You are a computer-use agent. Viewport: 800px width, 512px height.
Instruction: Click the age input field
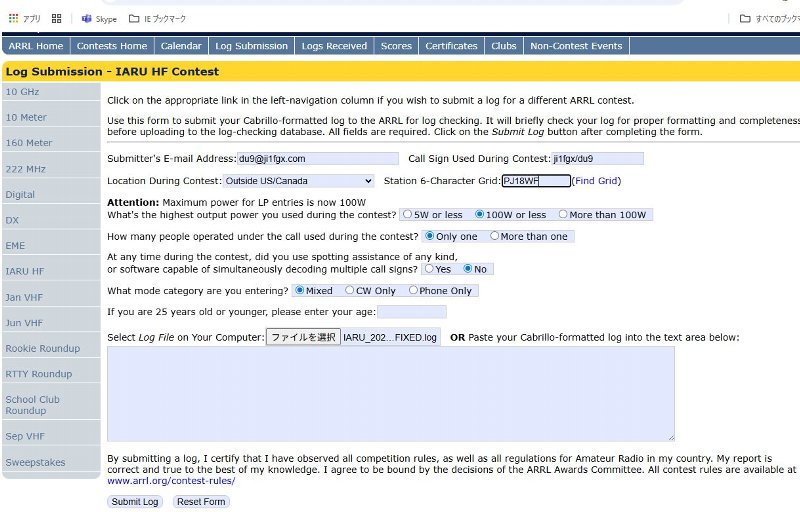[x=412, y=312]
